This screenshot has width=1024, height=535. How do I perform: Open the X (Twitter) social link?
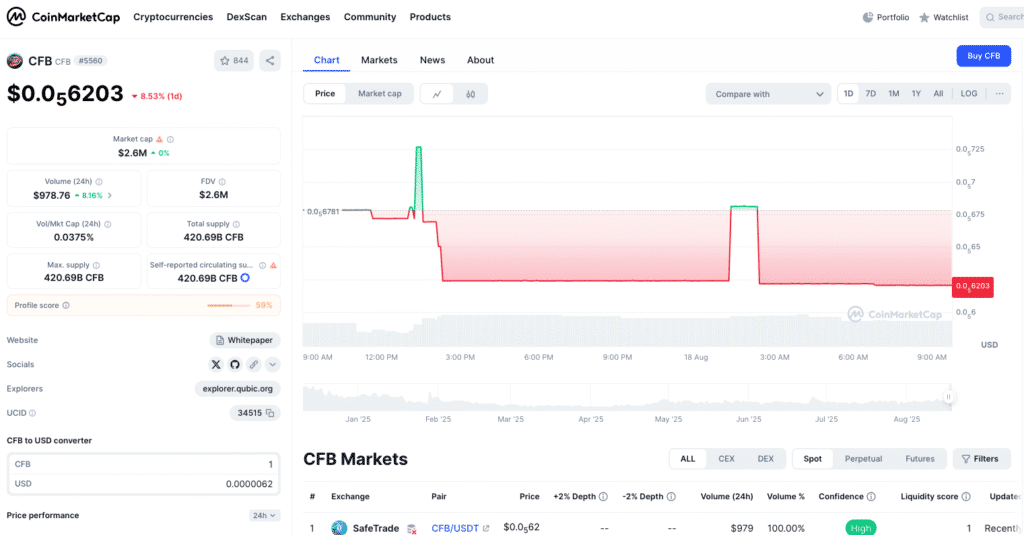coord(216,365)
